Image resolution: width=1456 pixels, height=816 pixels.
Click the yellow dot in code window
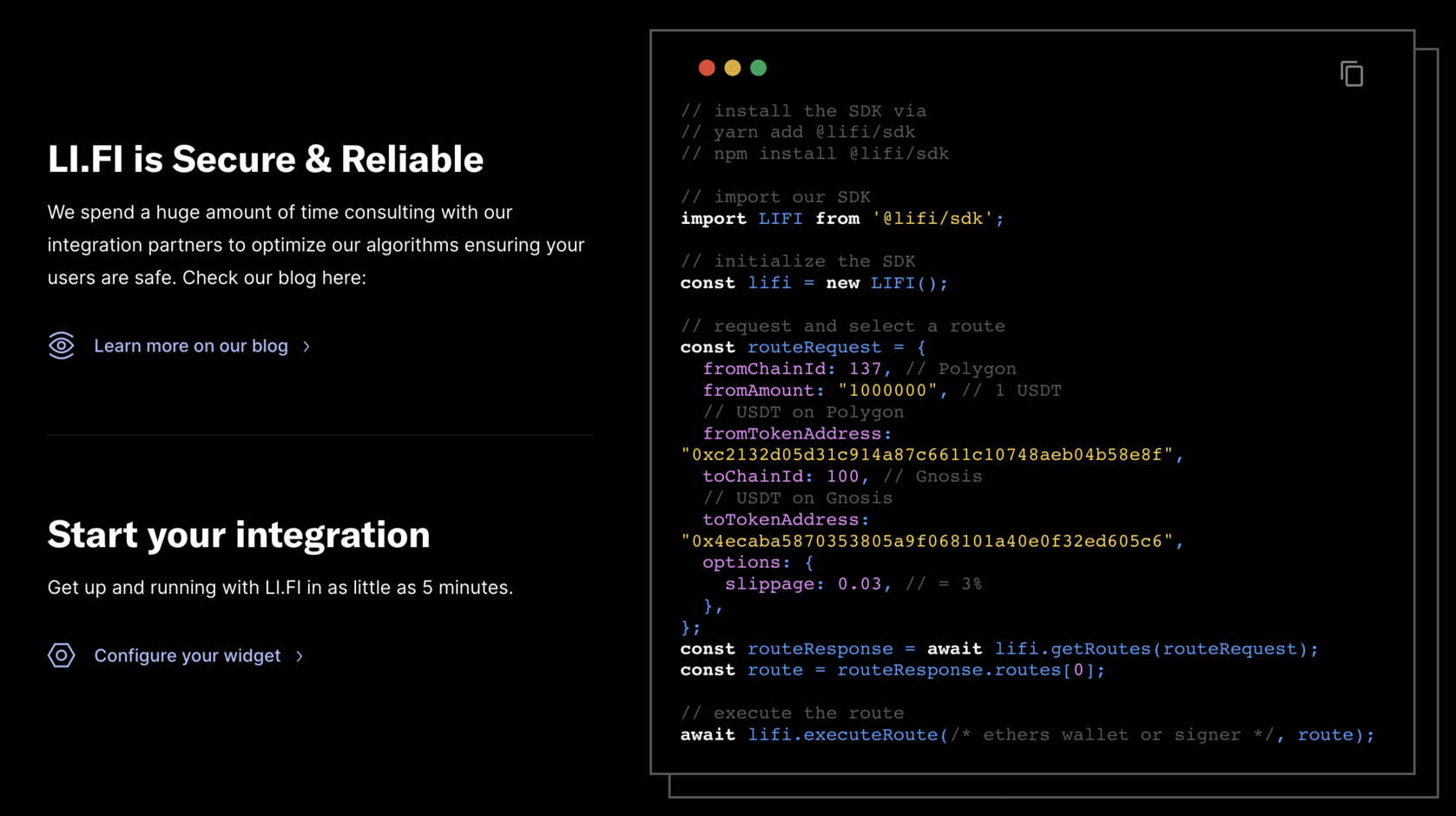click(x=733, y=68)
